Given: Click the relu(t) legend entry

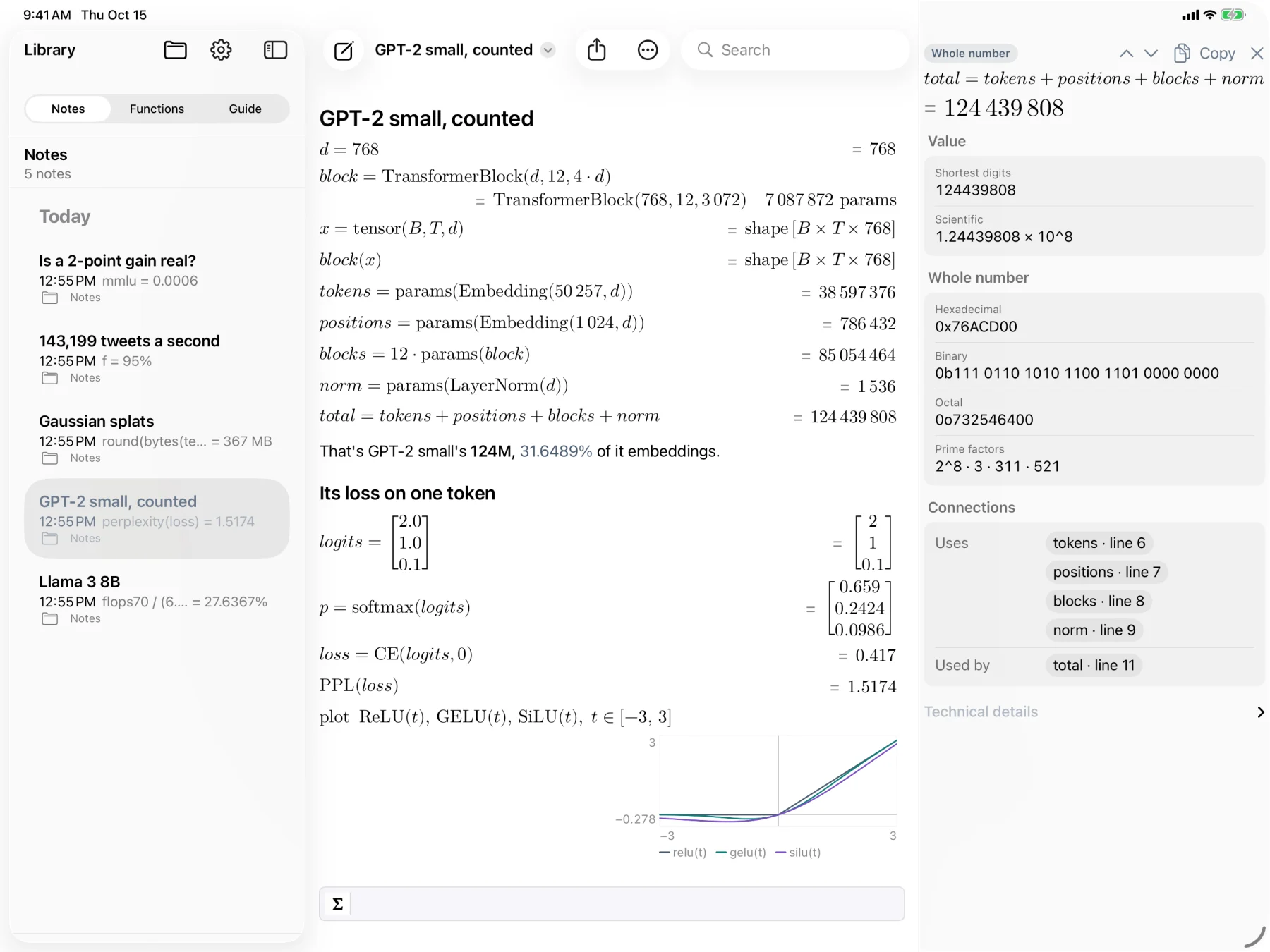Looking at the screenshot, I should click(x=682, y=853).
